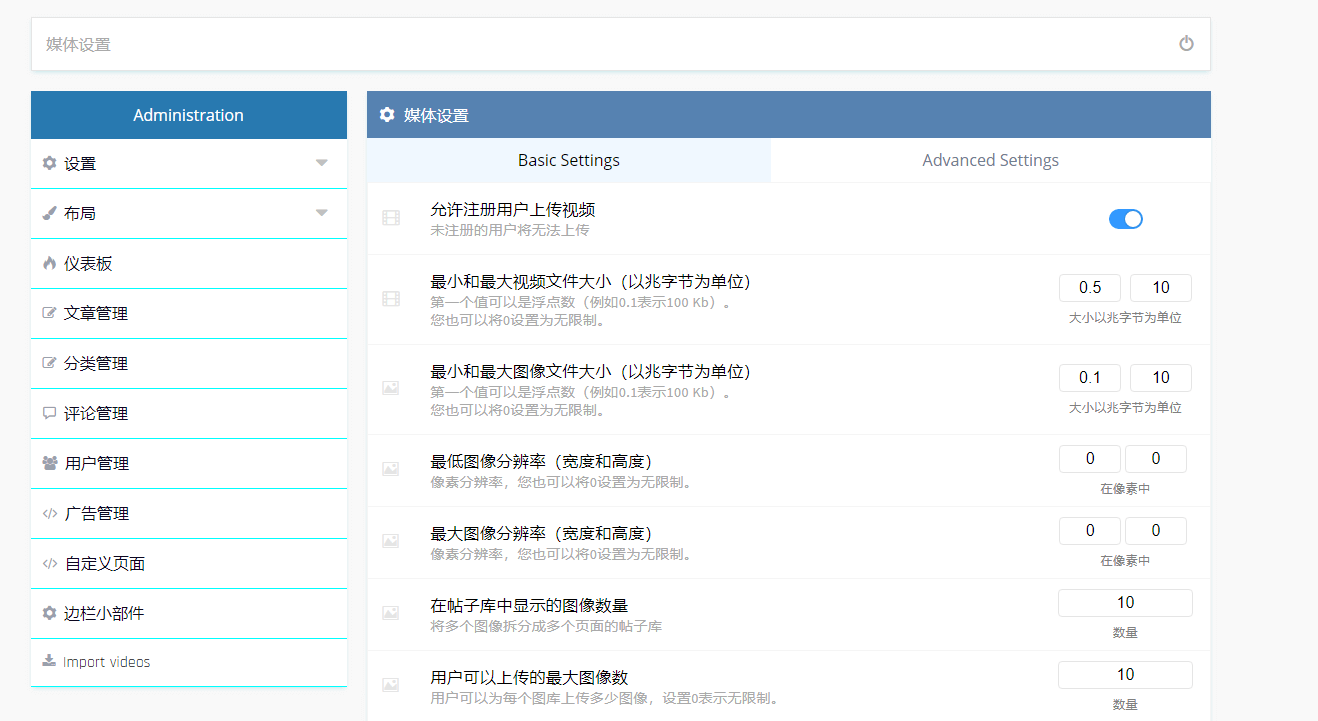Open 广告管理 page
Screen dimensions: 1318x721
click(189, 514)
